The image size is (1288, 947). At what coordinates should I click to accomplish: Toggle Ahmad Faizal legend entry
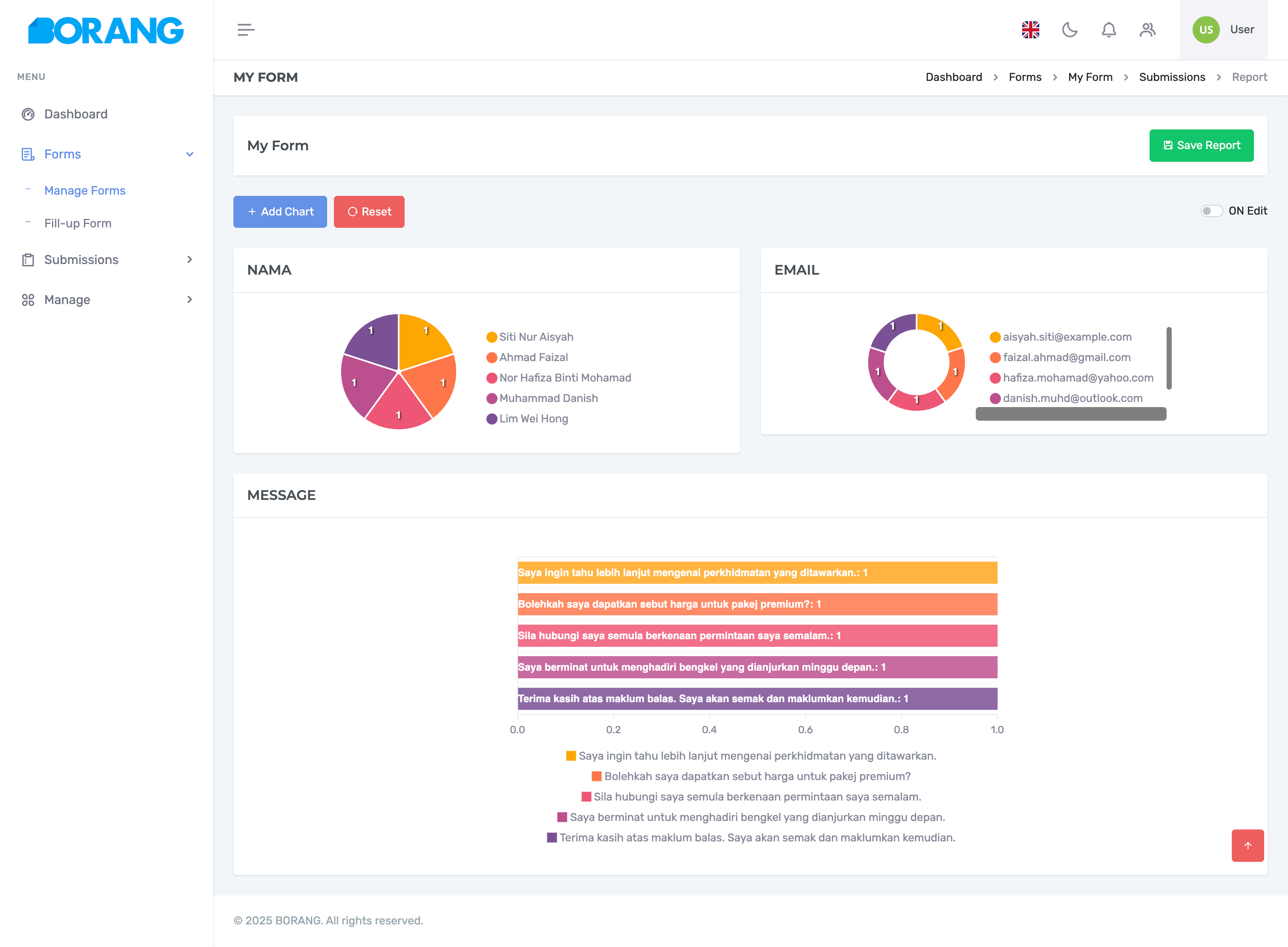point(527,358)
